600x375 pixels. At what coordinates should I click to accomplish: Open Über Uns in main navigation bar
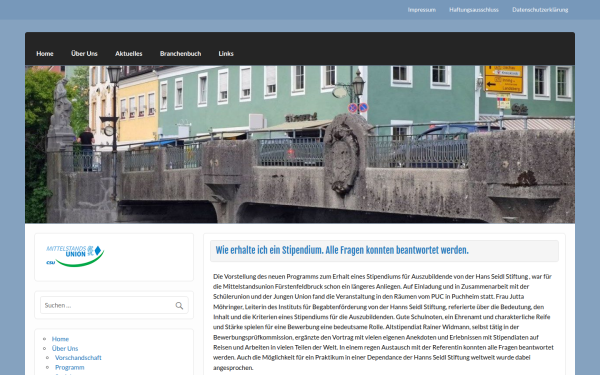84,54
